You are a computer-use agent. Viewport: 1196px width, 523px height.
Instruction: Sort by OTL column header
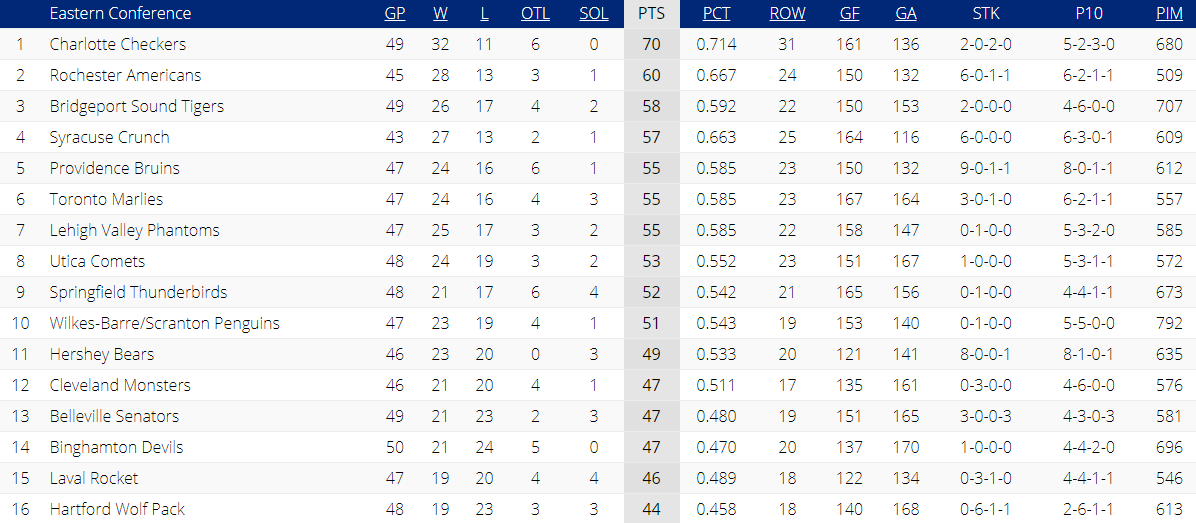(x=535, y=14)
